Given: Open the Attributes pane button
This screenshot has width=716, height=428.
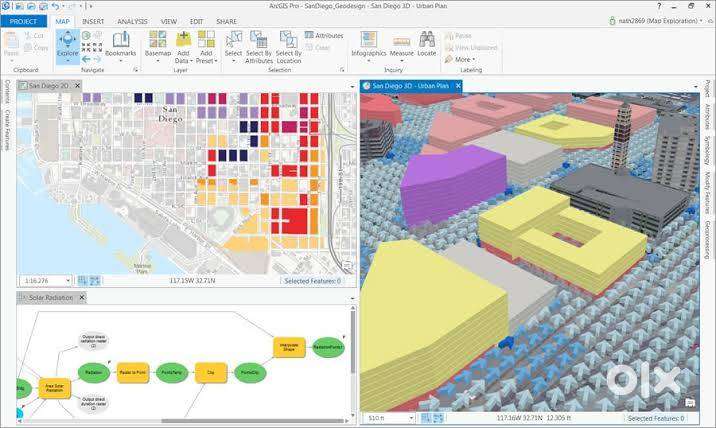Looking at the screenshot, I should (x=324, y=35).
